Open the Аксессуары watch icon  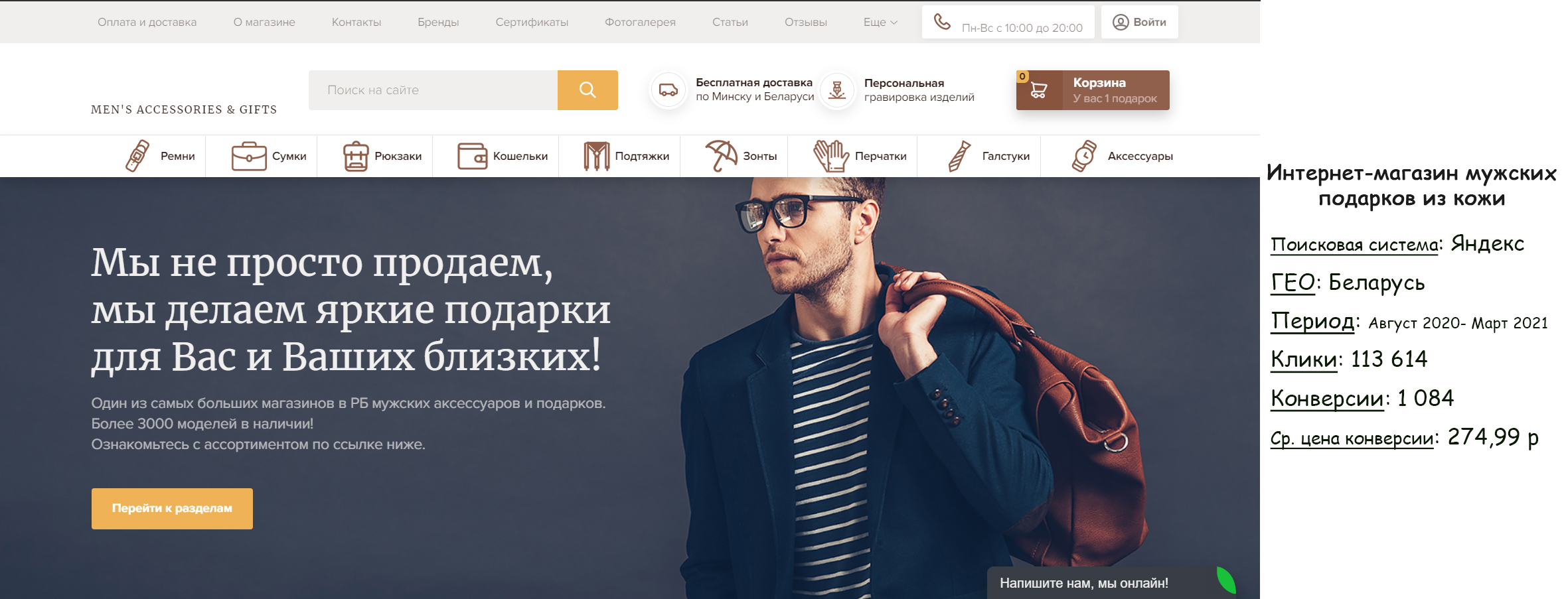tap(1084, 156)
